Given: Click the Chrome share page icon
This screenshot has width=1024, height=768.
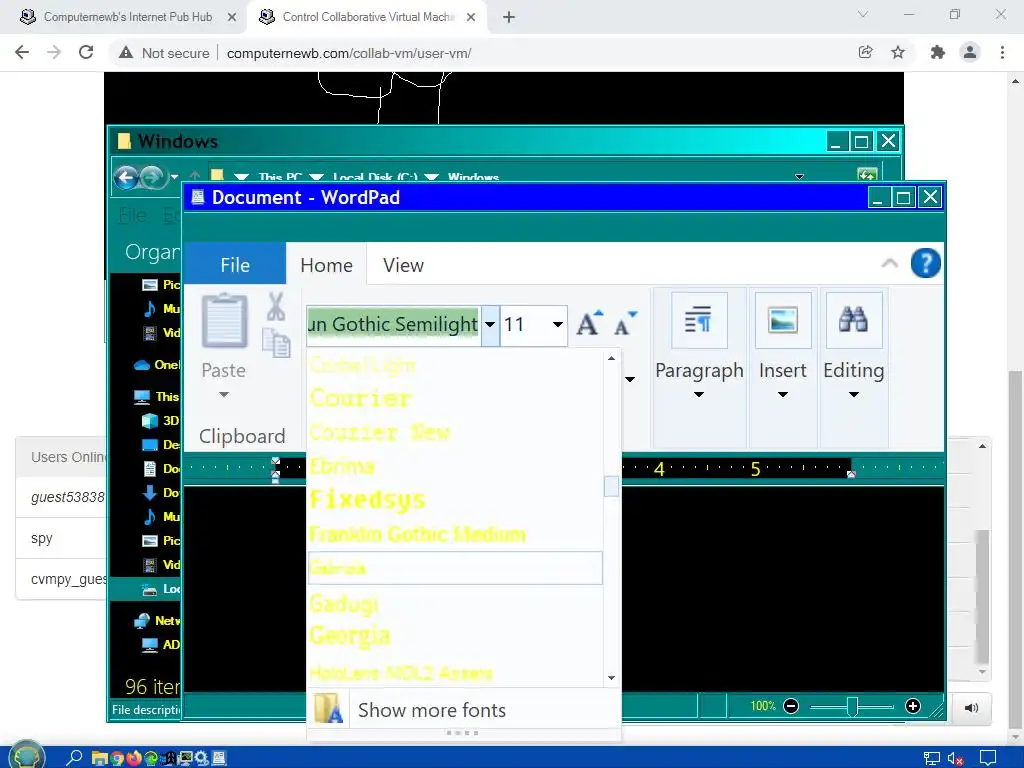Looking at the screenshot, I should (865, 52).
